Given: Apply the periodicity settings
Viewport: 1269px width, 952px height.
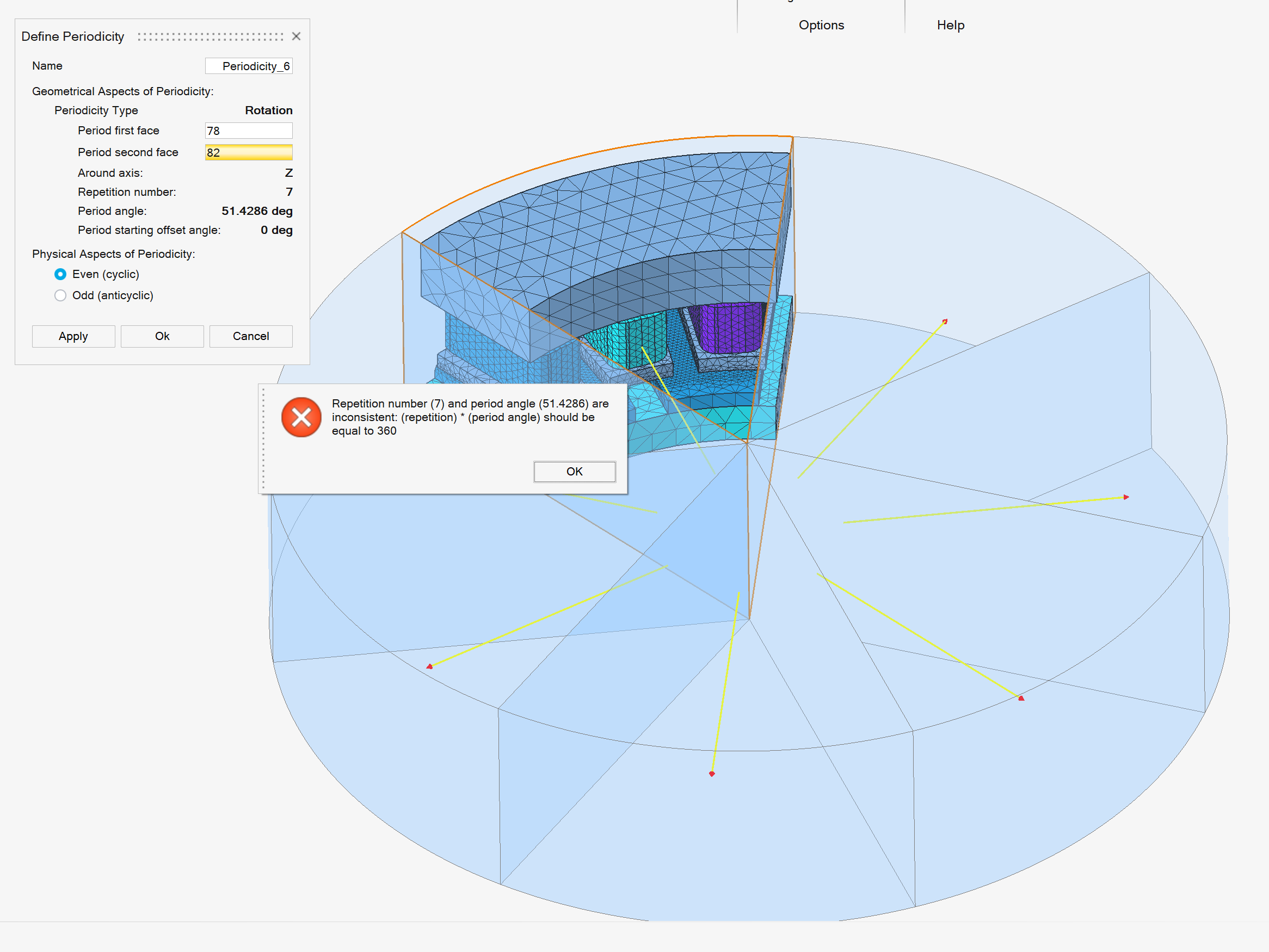Looking at the screenshot, I should pos(73,336).
